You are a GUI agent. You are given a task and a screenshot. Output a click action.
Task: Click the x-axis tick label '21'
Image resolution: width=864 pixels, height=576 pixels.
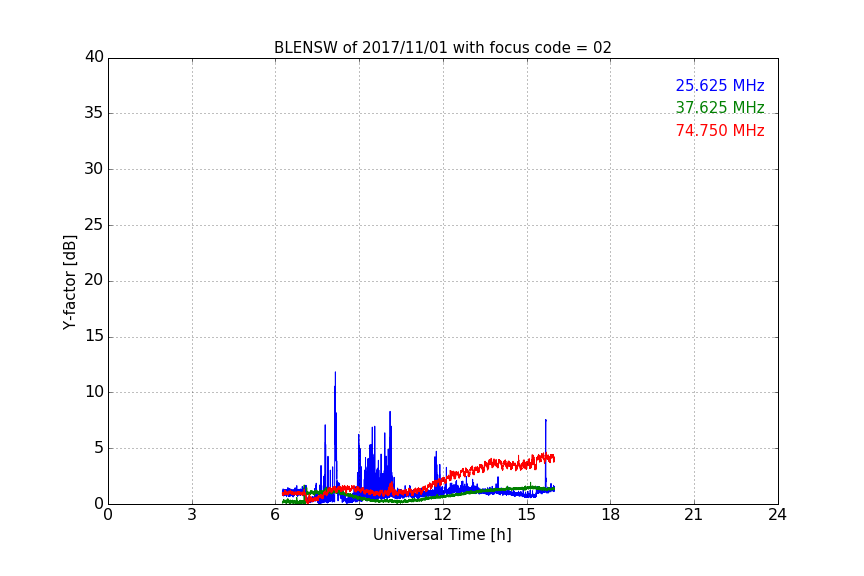(x=694, y=515)
